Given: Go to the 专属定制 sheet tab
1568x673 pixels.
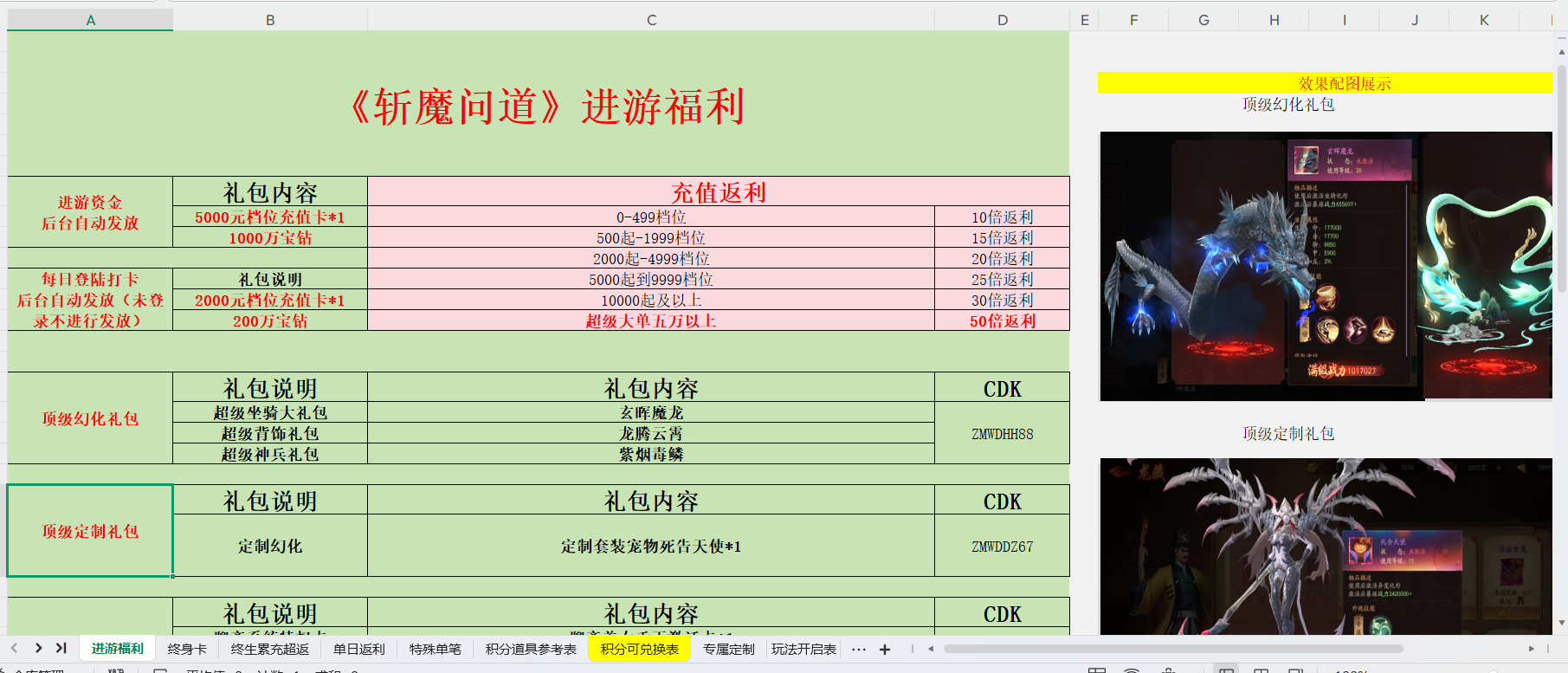Looking at the screenshot, I should (728, 649).
